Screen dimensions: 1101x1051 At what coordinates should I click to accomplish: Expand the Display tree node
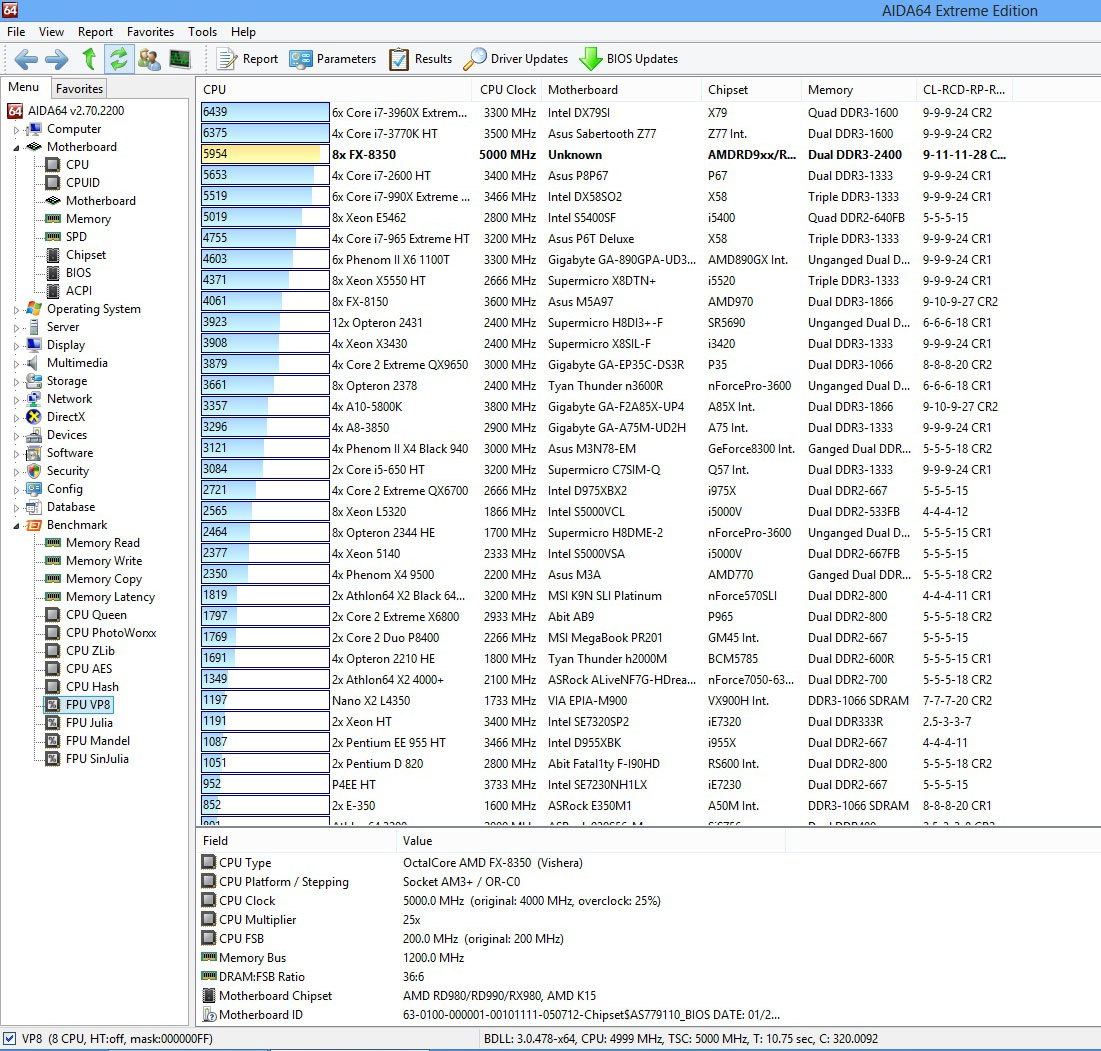(16, 345)
